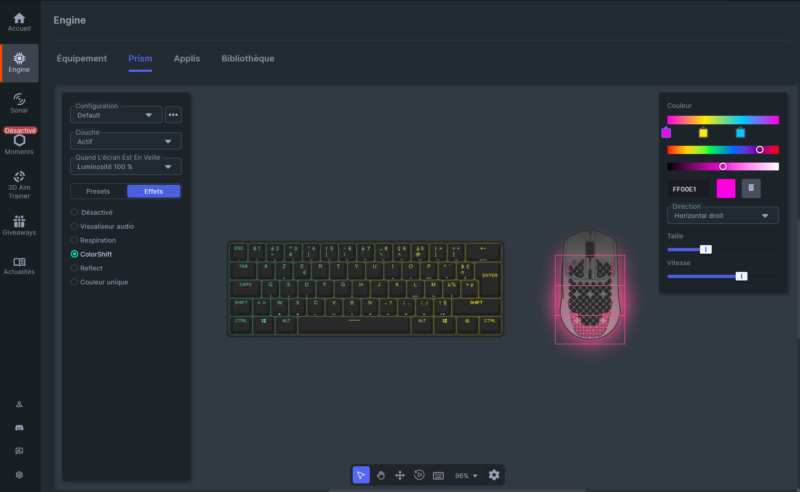
Task: Click the hue slider handle
Action: 760,150
